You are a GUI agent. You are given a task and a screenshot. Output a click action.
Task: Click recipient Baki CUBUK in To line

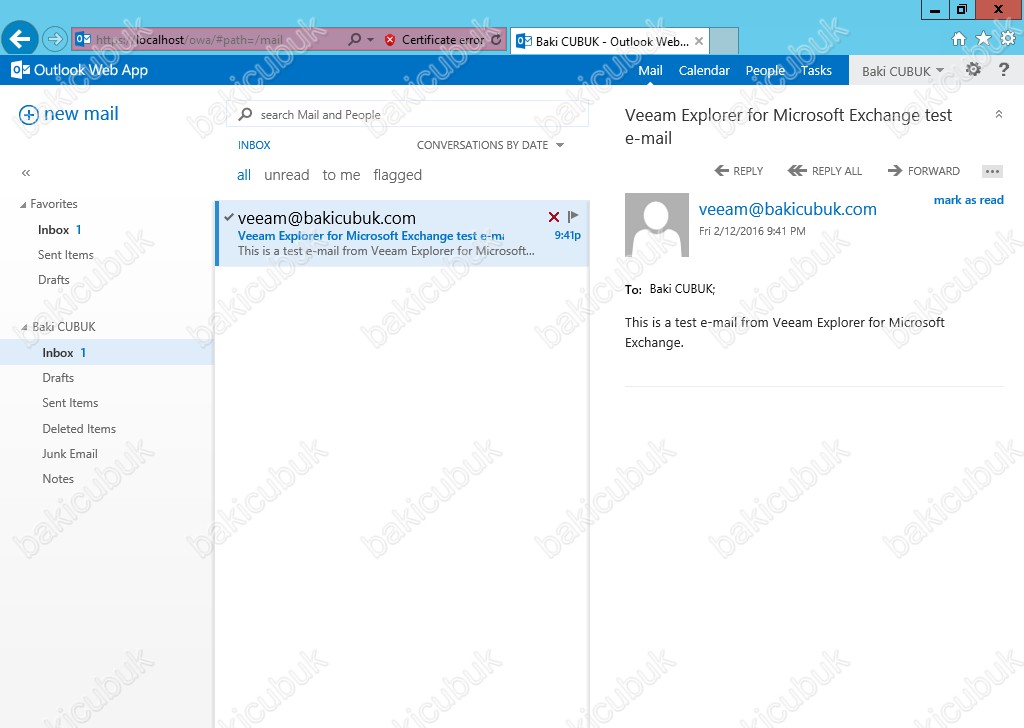(x=682, y=289)
